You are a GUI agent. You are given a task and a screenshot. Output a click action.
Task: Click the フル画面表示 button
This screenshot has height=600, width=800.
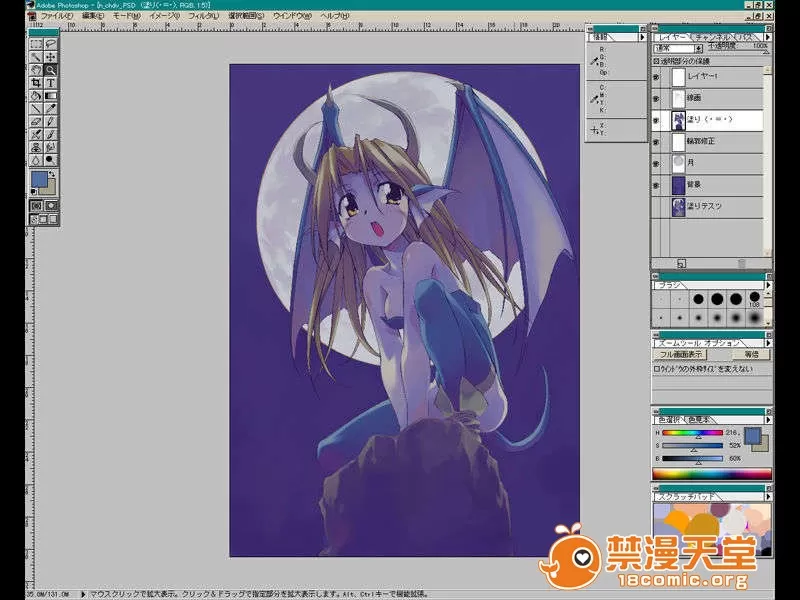(680, 354)
